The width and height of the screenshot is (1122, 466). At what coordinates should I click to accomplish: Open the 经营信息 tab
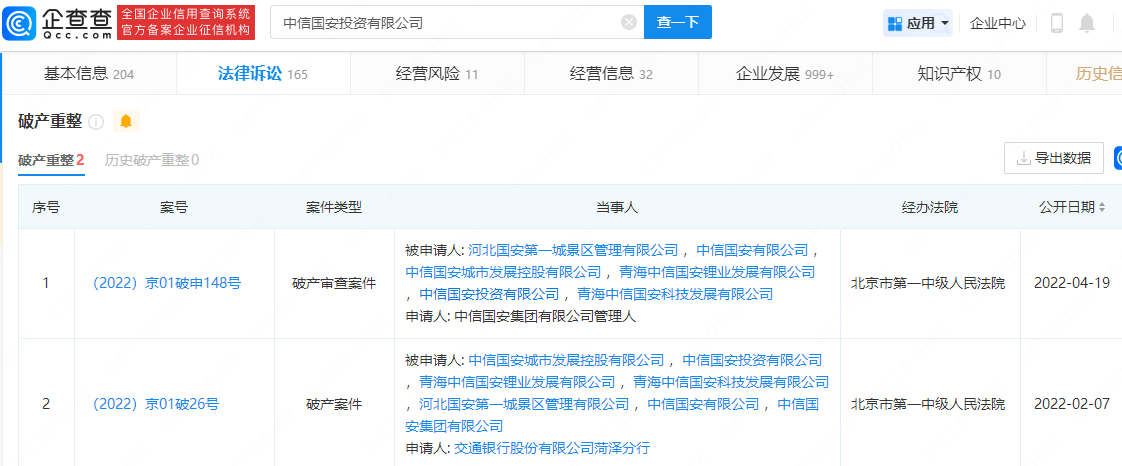tap(610, 73)
